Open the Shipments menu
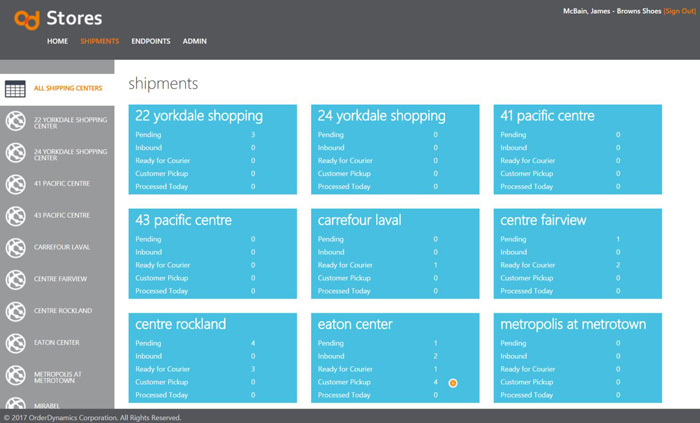Viewport: 700px width, 423px height. click(100, 41)
